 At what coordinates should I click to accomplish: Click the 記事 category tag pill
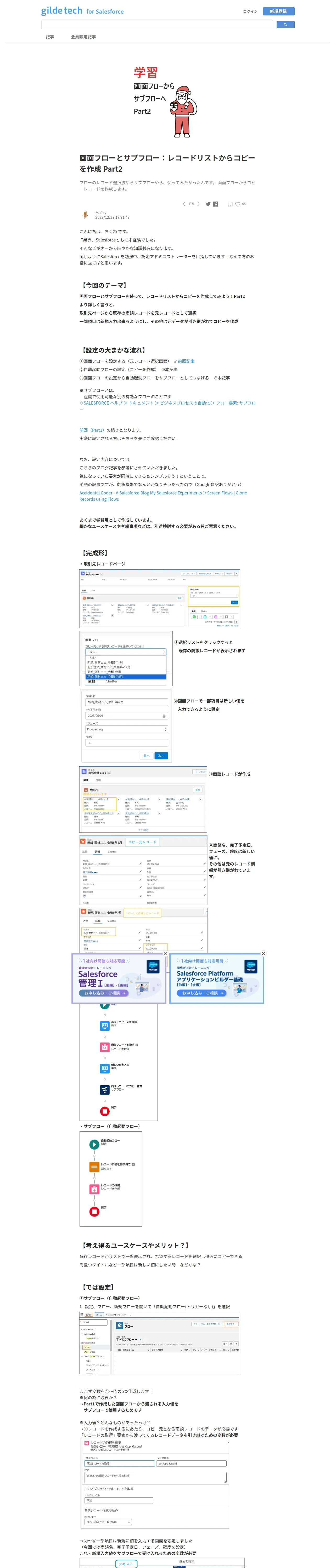pos(192,204)
